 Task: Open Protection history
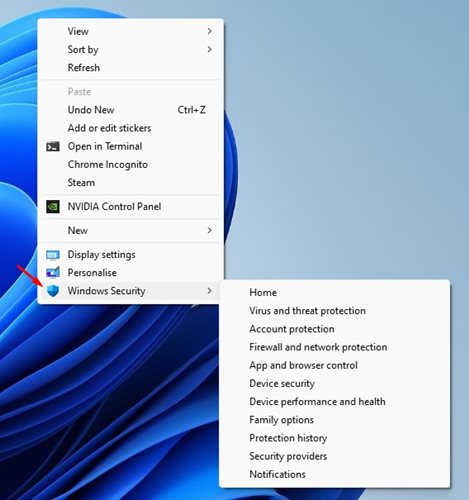point(334,438)
